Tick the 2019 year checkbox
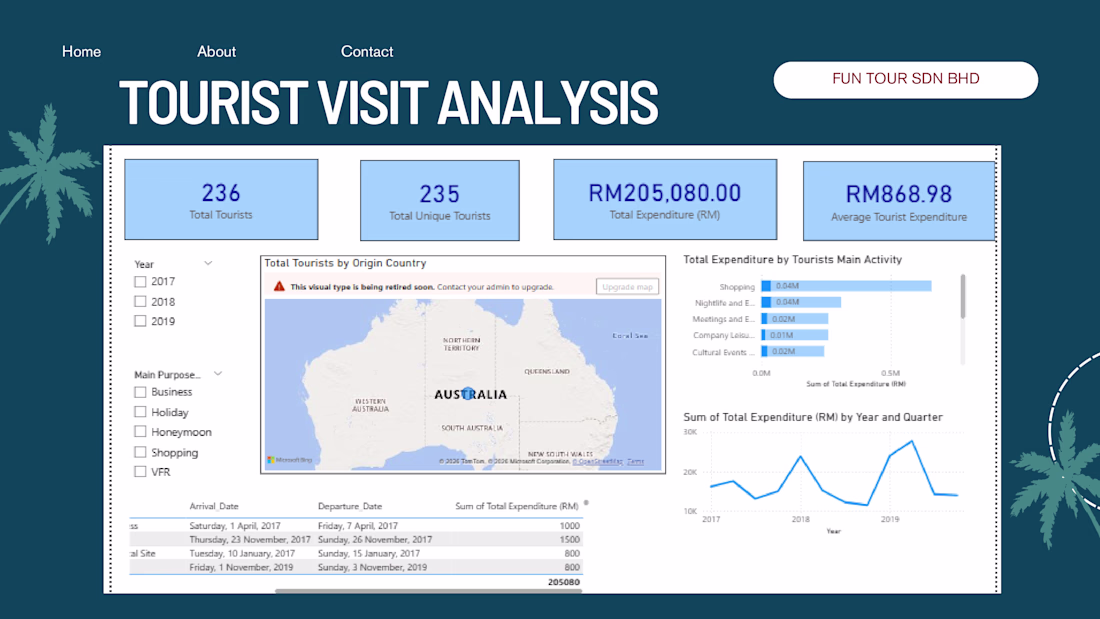 tap(140, 321)
